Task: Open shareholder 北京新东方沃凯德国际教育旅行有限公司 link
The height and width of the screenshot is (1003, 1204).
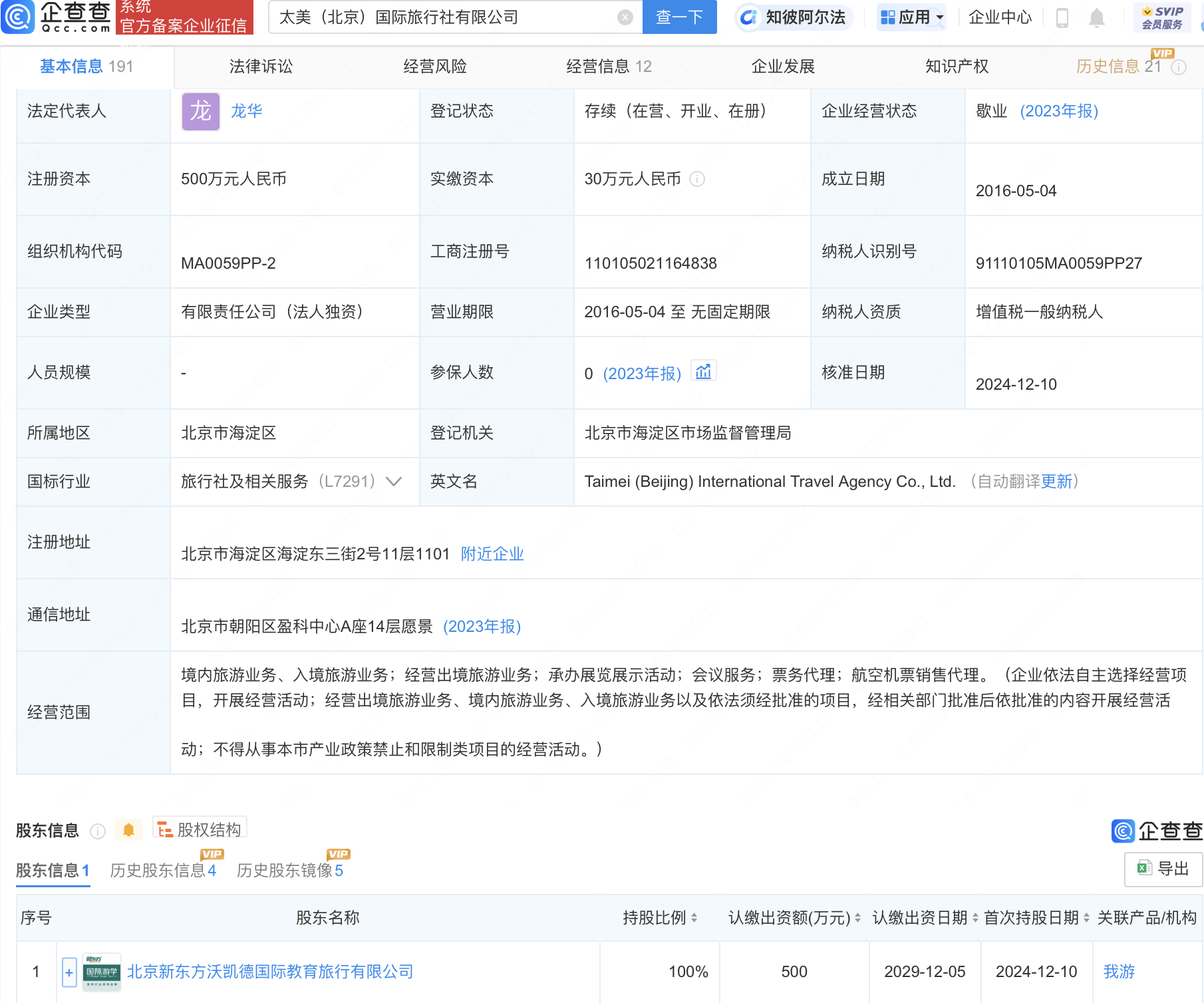Action: (x=270, y=972)
